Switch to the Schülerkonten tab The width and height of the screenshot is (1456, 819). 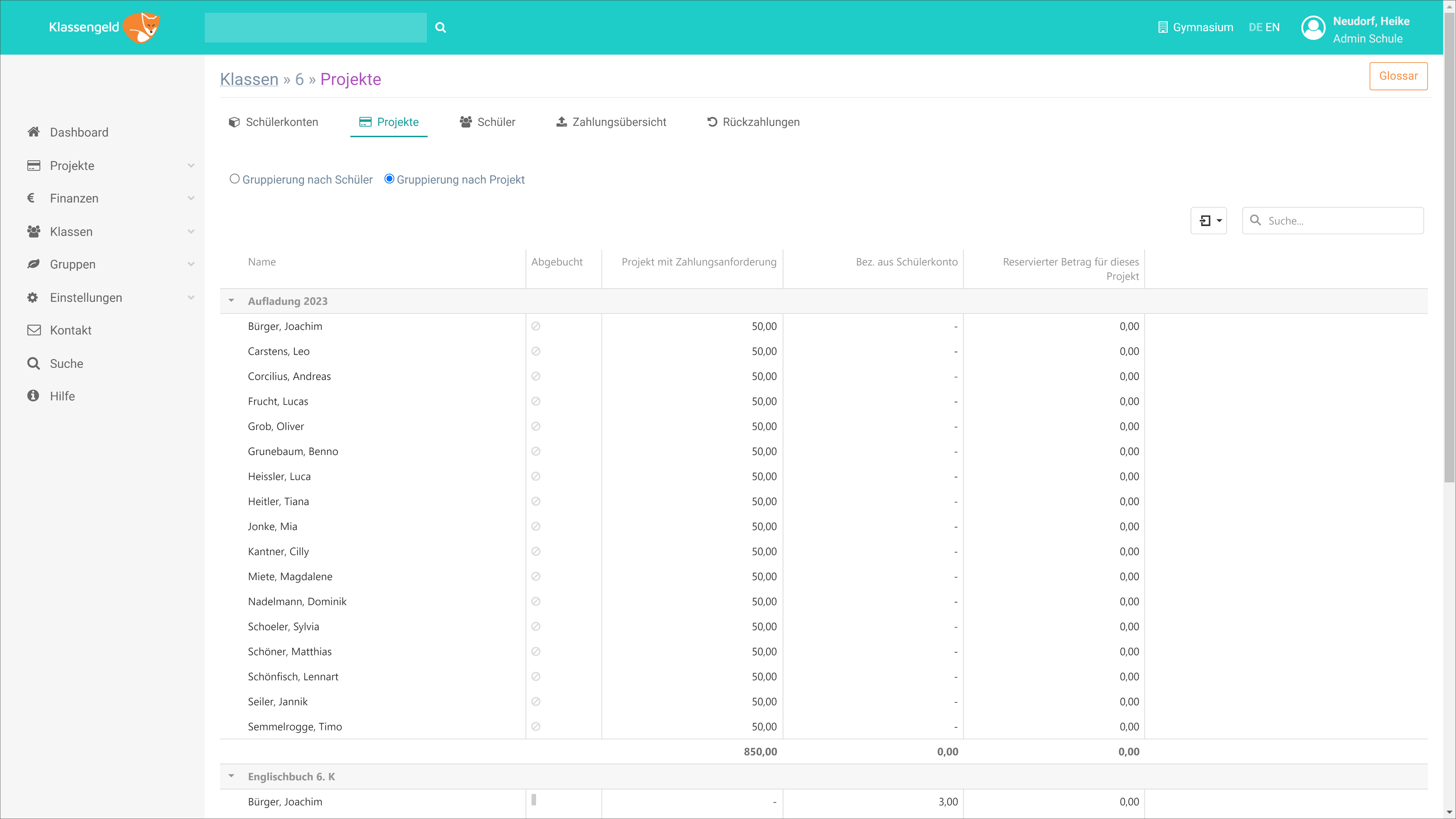(x=274, y=122)
